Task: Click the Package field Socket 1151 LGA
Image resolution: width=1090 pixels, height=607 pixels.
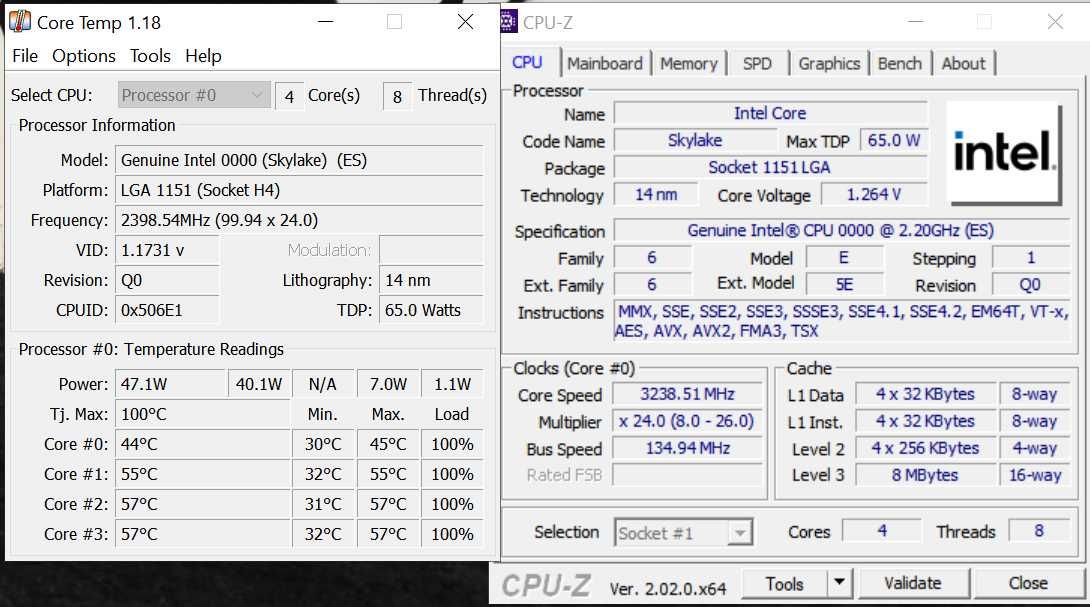Action: click(770, 168)
